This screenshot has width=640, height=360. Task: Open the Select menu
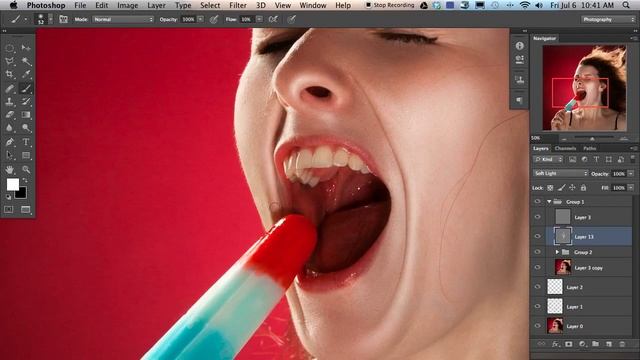point(210,5)
